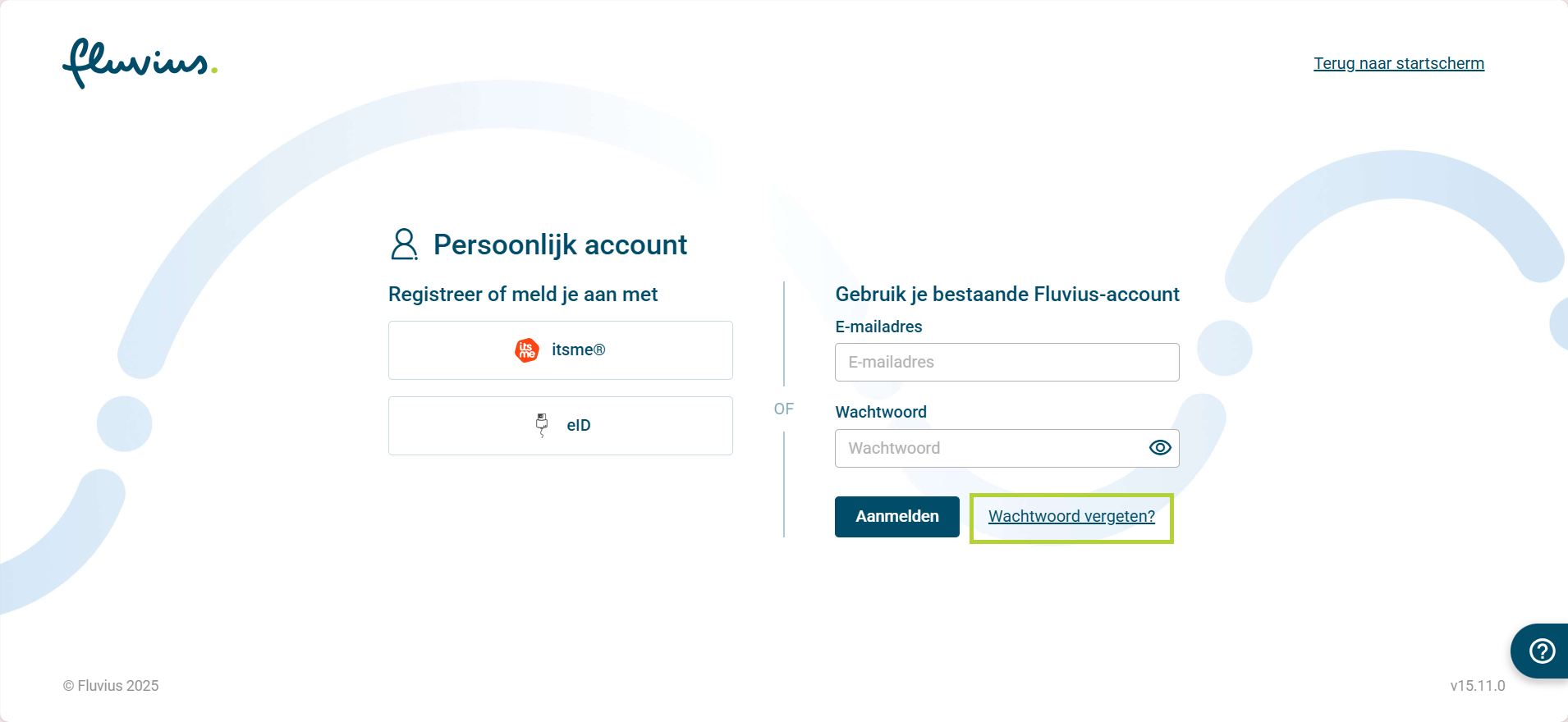Viewport: 1568px width, 722px height.
Task: Choose the eID sign-in label
Action: coord(579,426)
